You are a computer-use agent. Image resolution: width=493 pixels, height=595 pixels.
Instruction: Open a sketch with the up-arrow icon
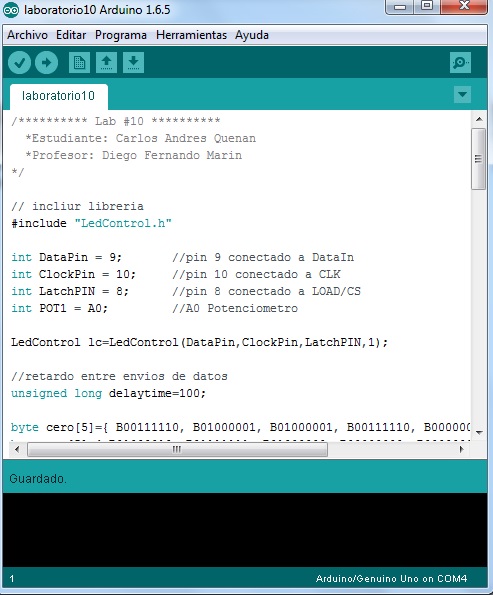pos(106,62)
